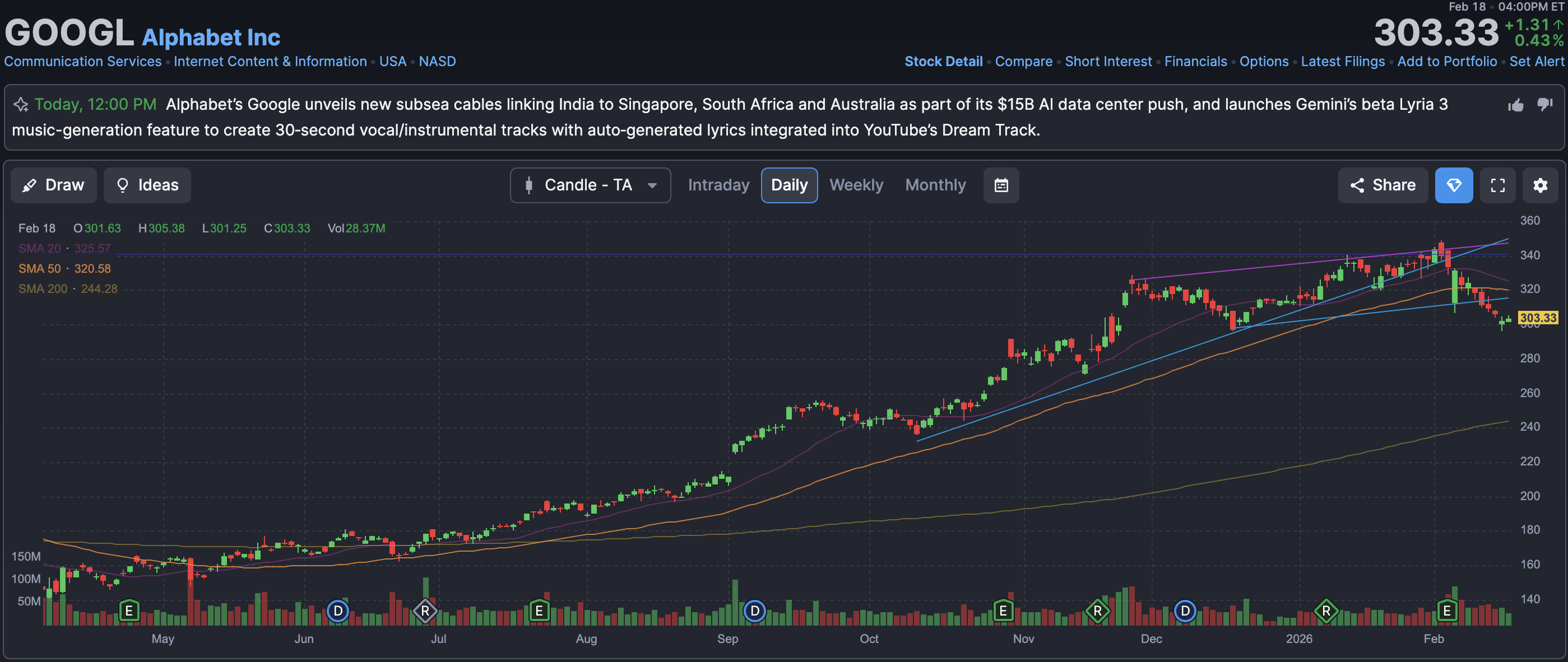Screen dimensions: 1568x662
Task: Open the calendar date range icon
Action: pyautogui.click(x=1001, y=185)
